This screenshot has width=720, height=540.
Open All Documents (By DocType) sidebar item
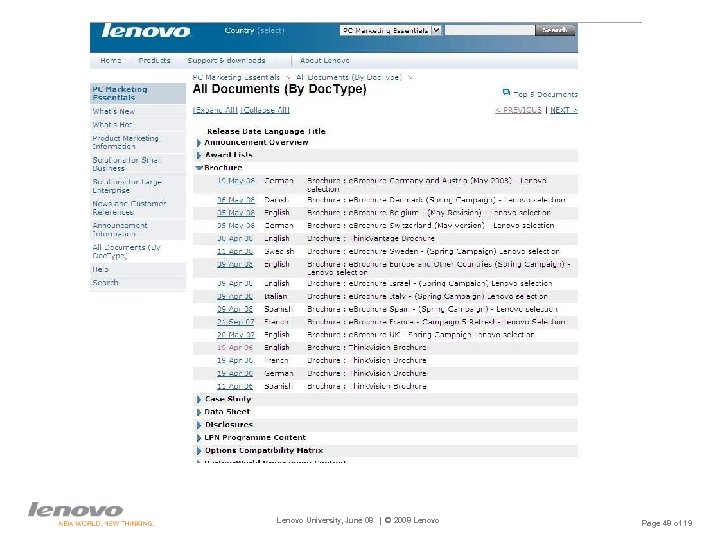click(x=126, y=251)
